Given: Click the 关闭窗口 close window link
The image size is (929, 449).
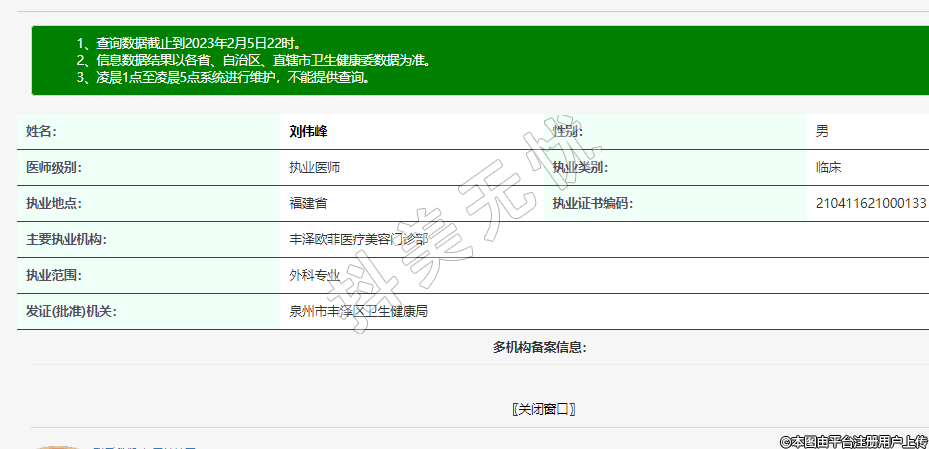Looking at the screenshot, I should pos(543,409).
